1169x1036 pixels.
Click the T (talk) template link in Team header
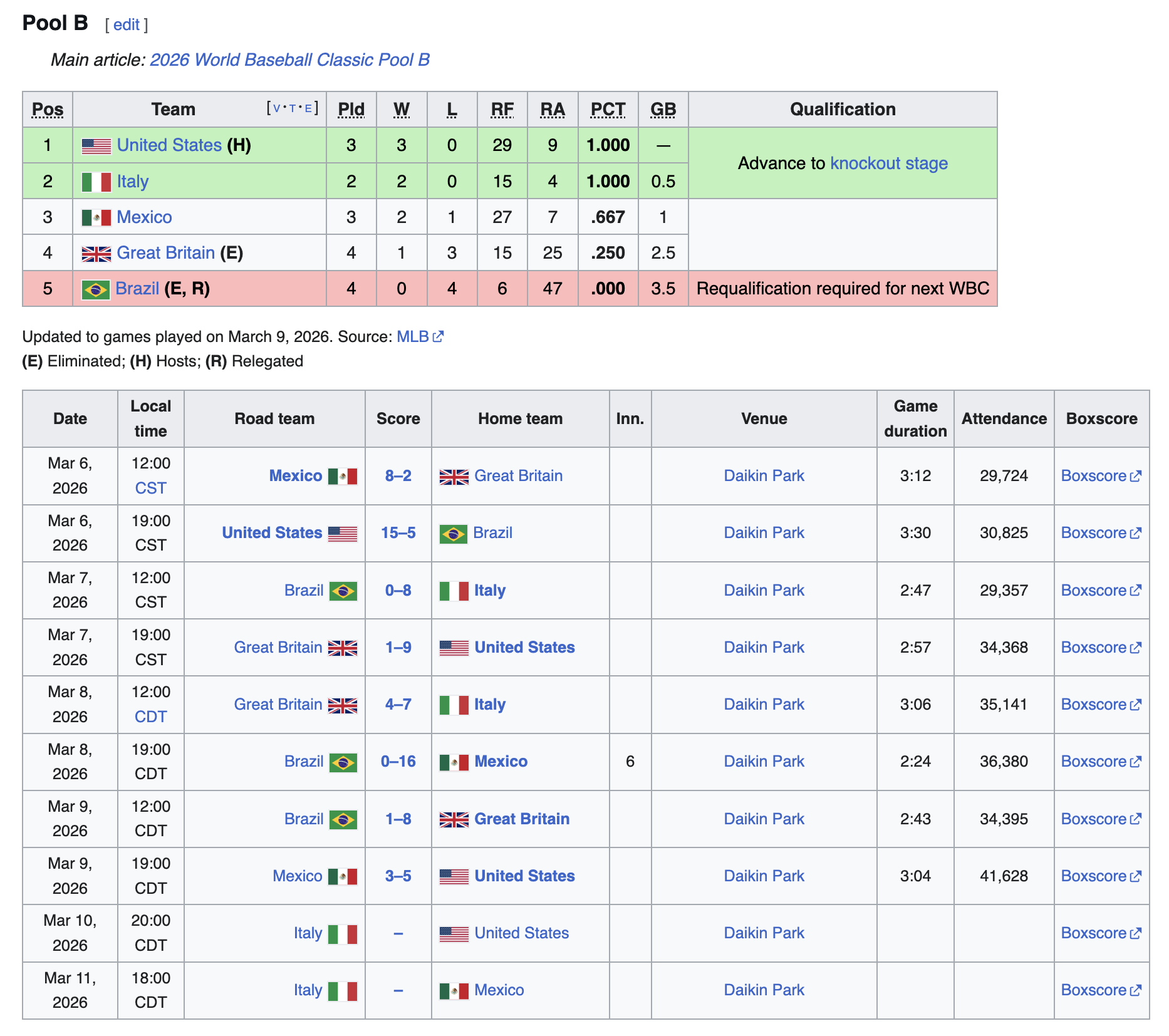(x=292, y=108)
